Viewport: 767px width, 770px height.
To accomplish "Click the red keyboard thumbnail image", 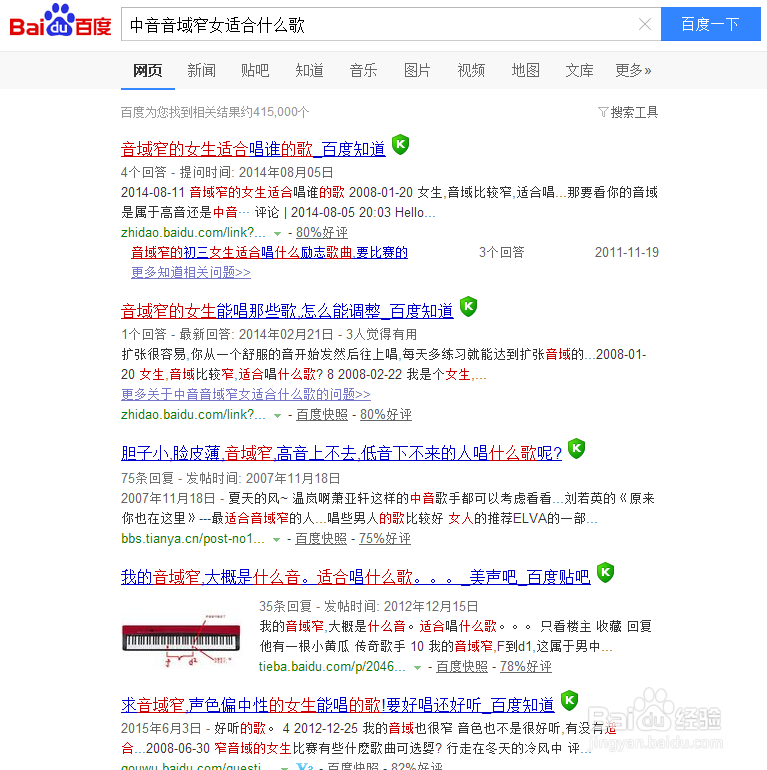I will (181, 640).
